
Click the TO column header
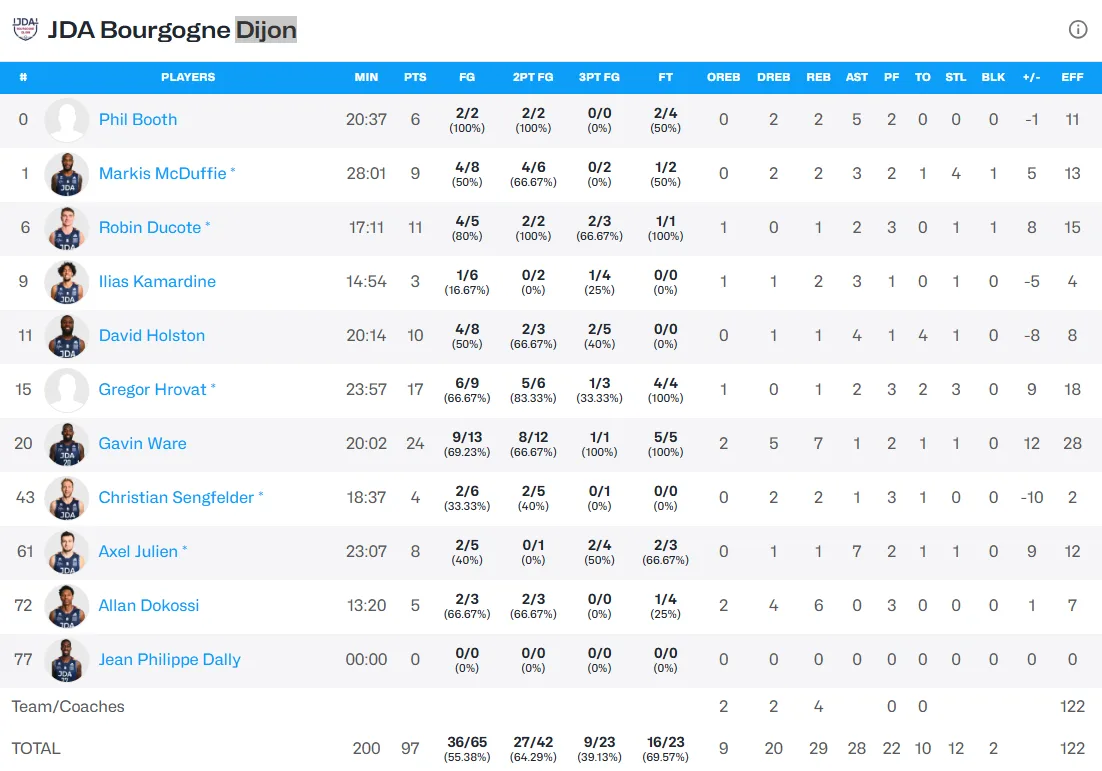(923, 77)
